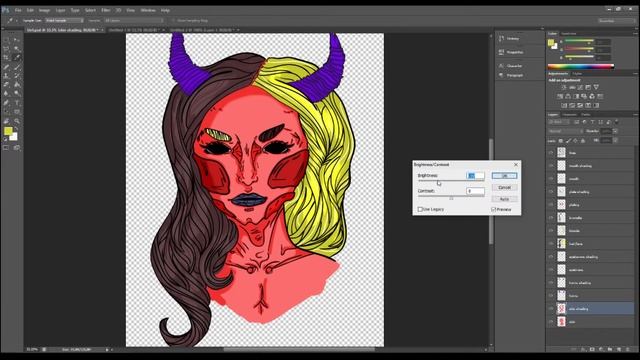Hide the blonde layer

pos(551,231)
